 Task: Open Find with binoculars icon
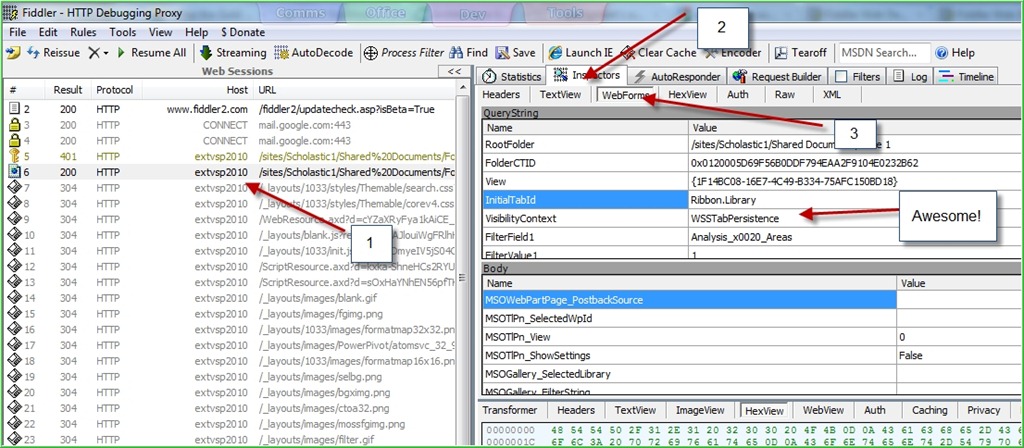[x=468, y=53]
